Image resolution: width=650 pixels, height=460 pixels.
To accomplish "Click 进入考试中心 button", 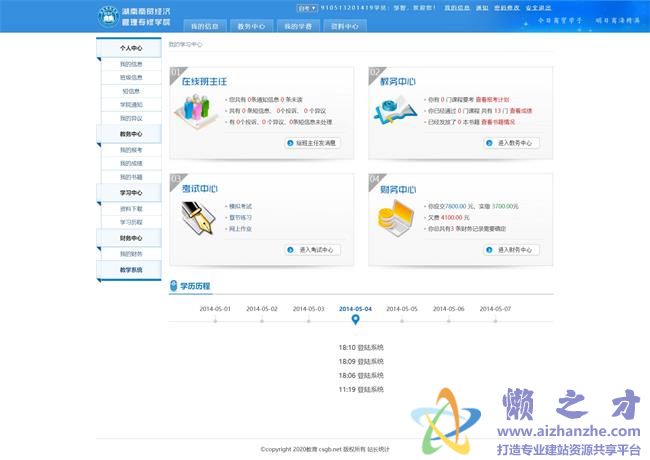I will (312, 250).
